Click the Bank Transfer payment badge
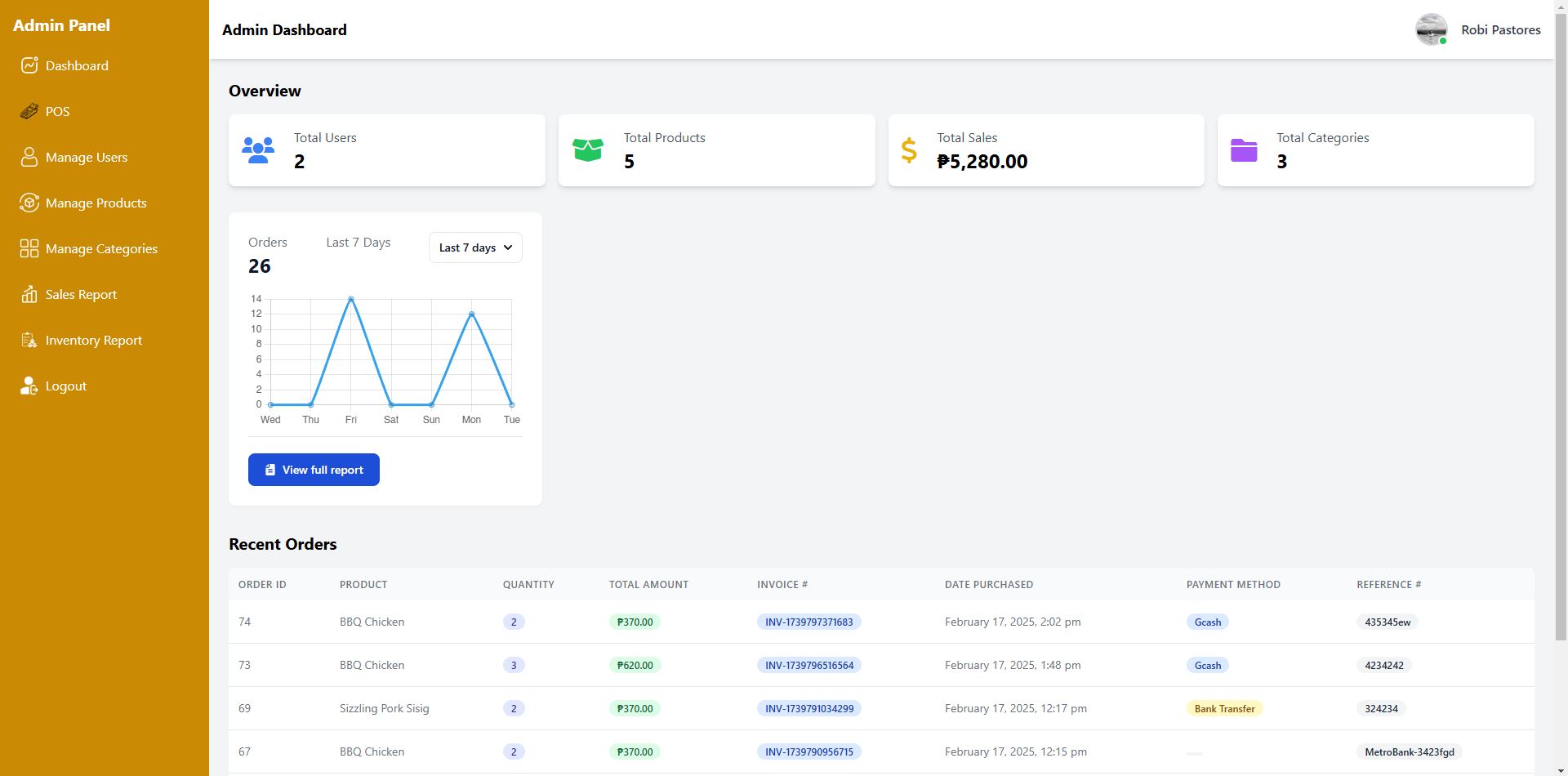This screenshot has height=776, width=1568. point(1224,708)
